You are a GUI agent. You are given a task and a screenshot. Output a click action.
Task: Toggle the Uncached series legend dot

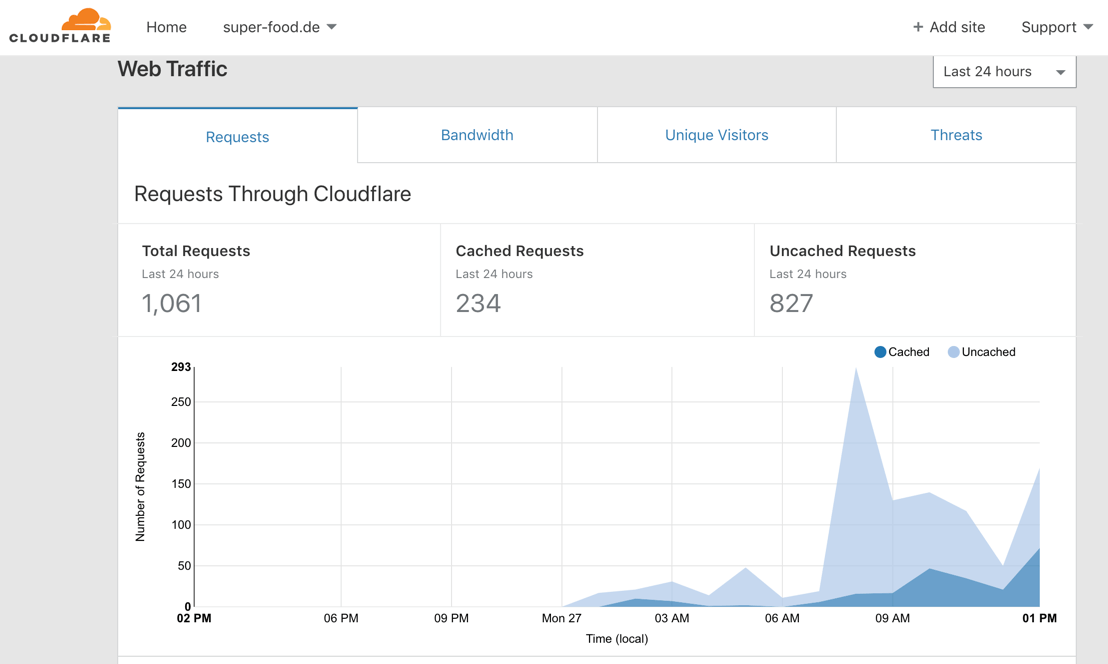point(953,352)
